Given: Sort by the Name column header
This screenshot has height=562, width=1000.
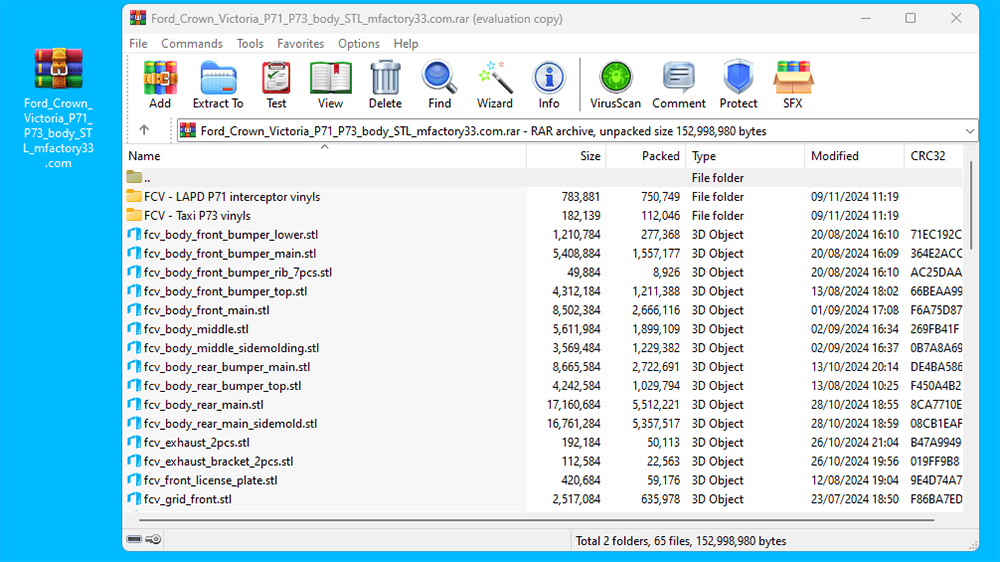Looking at the screenshot, I should click(x=325, y=156).
